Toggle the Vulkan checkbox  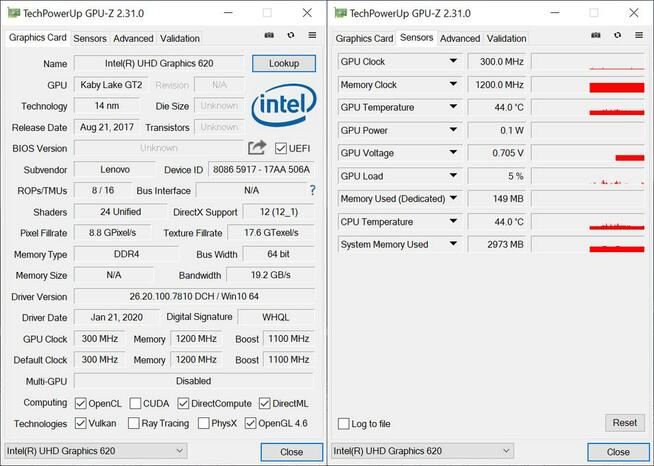80,423
